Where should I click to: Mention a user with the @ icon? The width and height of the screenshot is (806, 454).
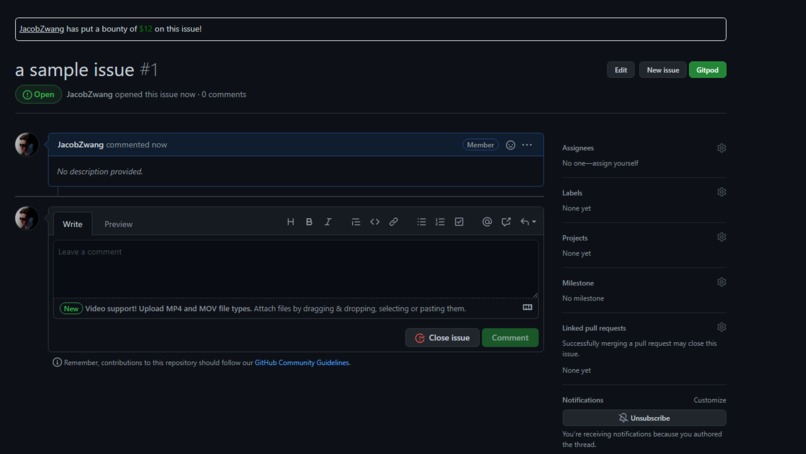click(487, 222)
